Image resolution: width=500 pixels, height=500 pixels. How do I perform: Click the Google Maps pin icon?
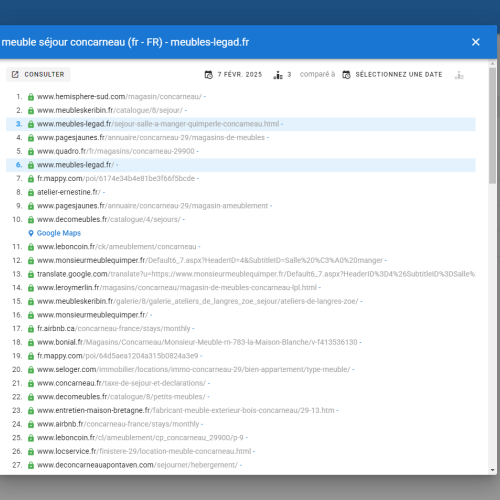pyautogui.click(x=31, y=233)
